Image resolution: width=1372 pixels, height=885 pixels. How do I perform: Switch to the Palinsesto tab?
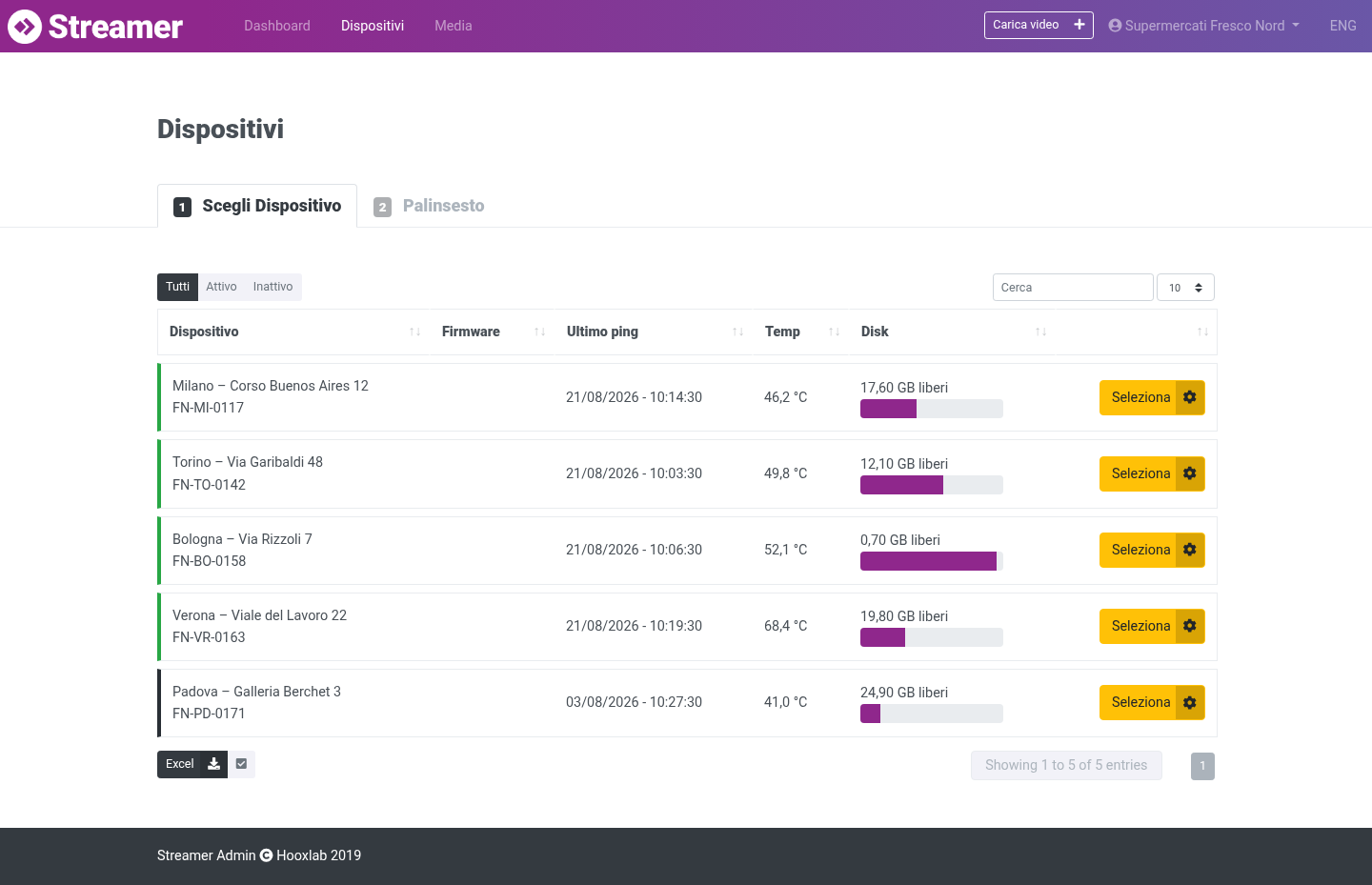point(429,206)
